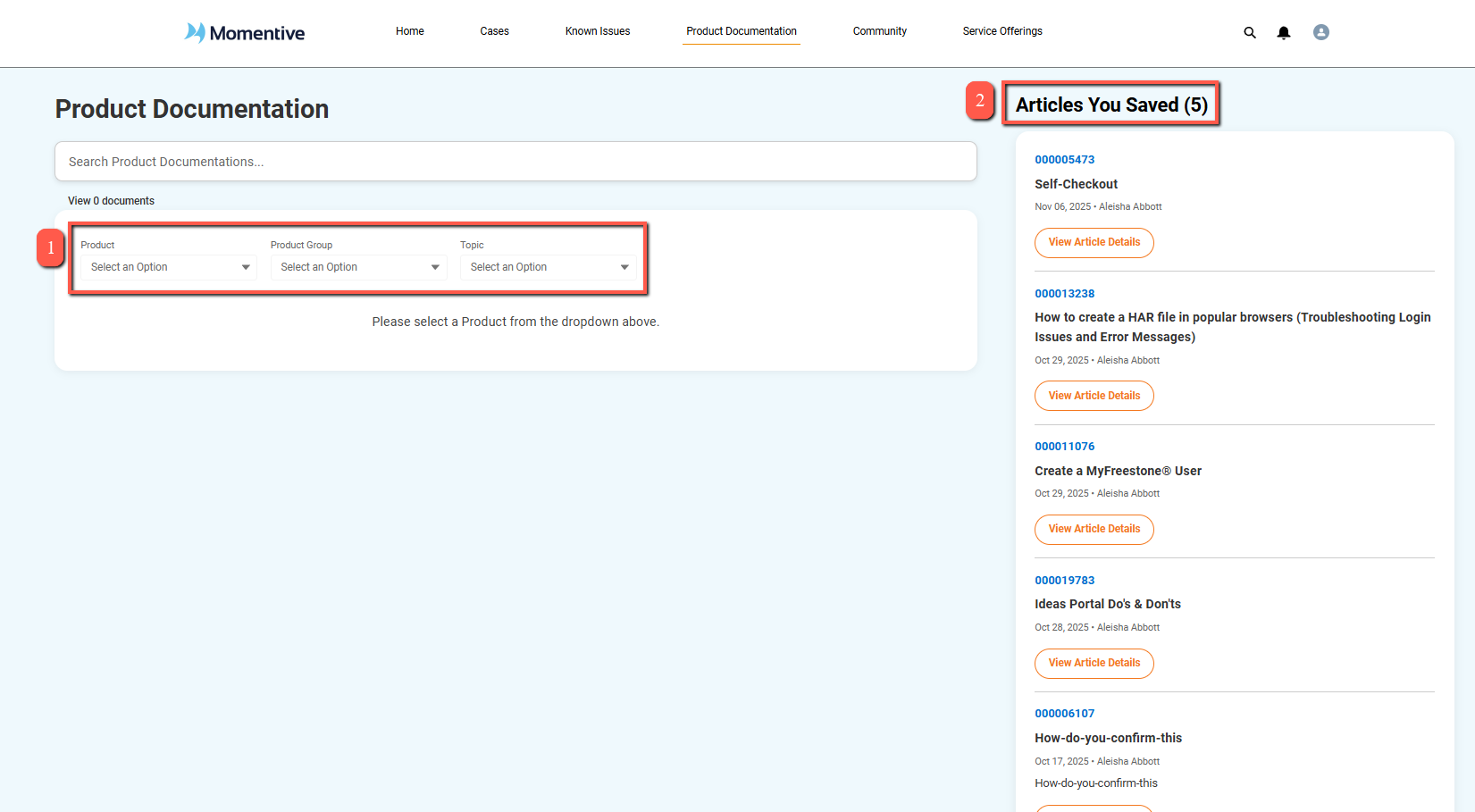View Article Details for Ideas Portal Do's & Don'ts
The height and width of the screenshot is (812, 1475).
click(x=1094, y=664)
